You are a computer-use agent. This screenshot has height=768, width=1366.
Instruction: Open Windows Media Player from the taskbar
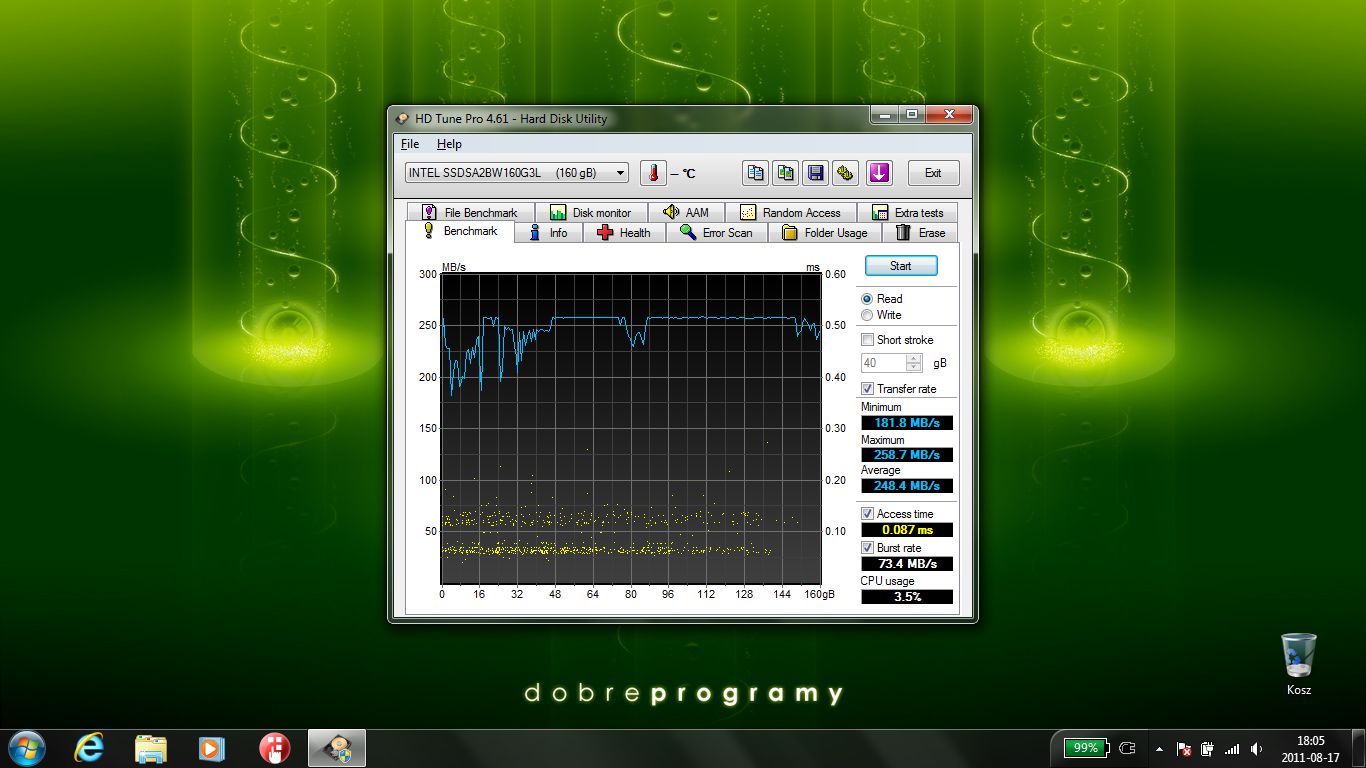tap(212, 748)
